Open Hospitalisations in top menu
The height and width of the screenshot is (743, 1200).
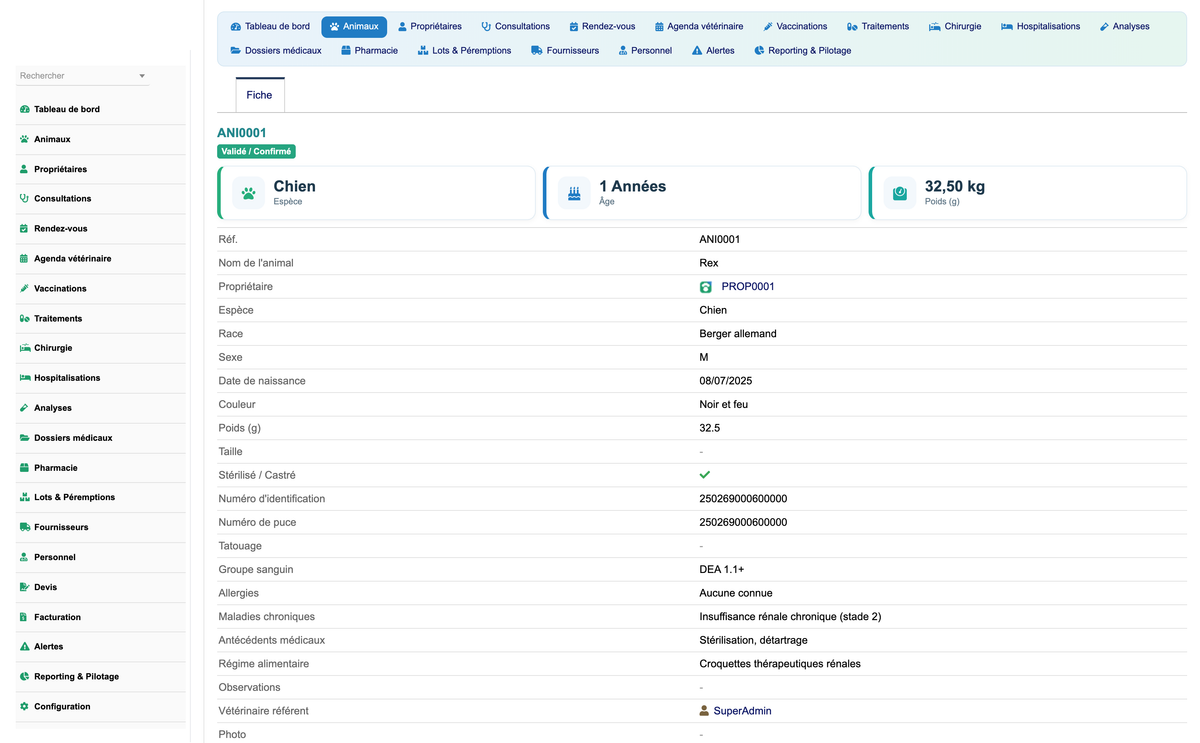[1041, 27]
